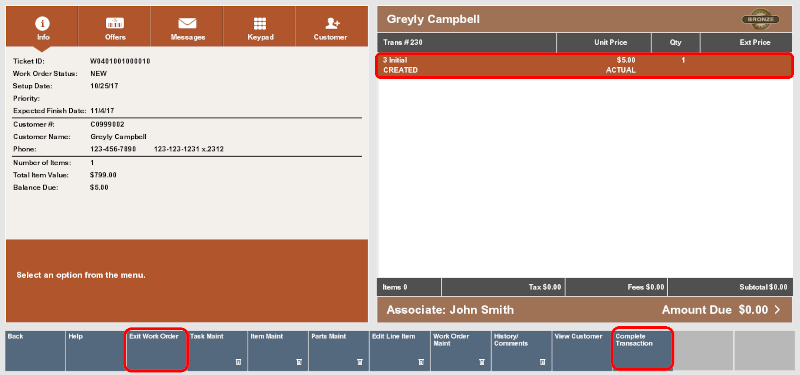The image size is (800, 375).
Task: Click Exit Work Order
Action: click(157, 351)
